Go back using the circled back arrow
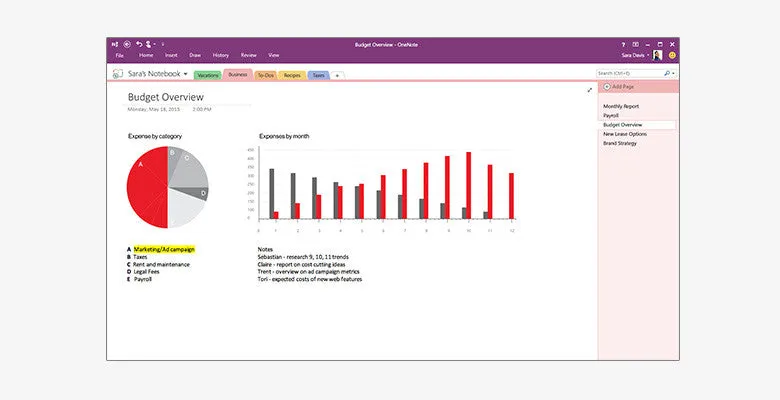This screenshot has height=400, width=780. (x=127, y=44)
